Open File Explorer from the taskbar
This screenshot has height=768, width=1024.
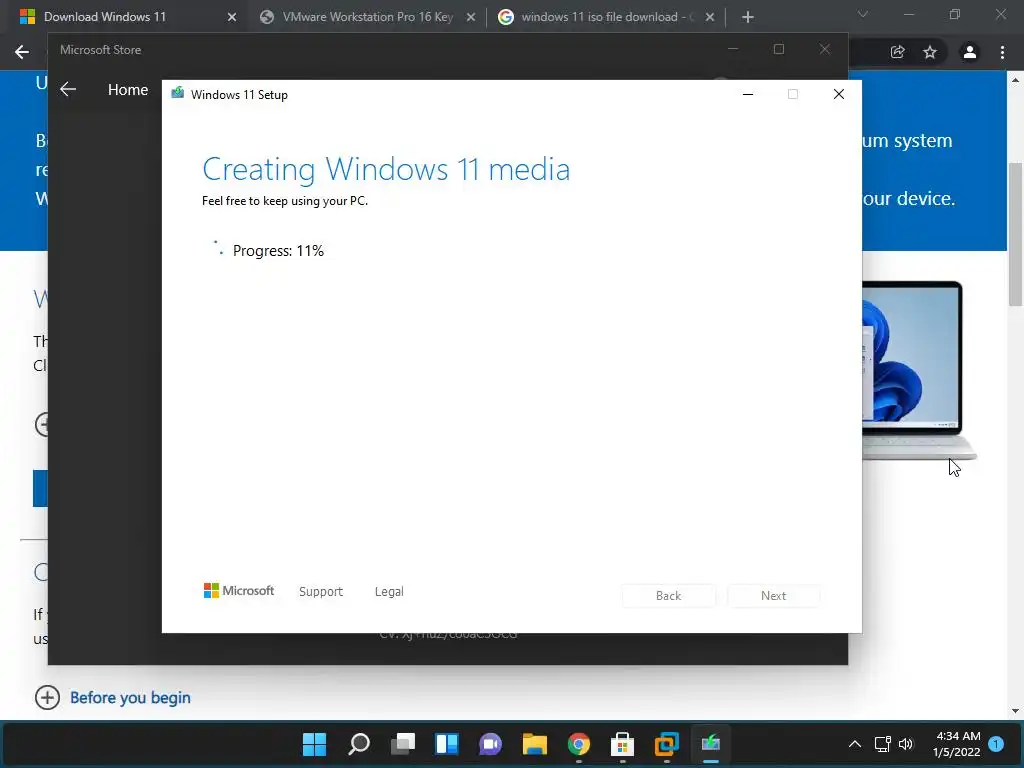pyautogui.click(x=534, y=743)
